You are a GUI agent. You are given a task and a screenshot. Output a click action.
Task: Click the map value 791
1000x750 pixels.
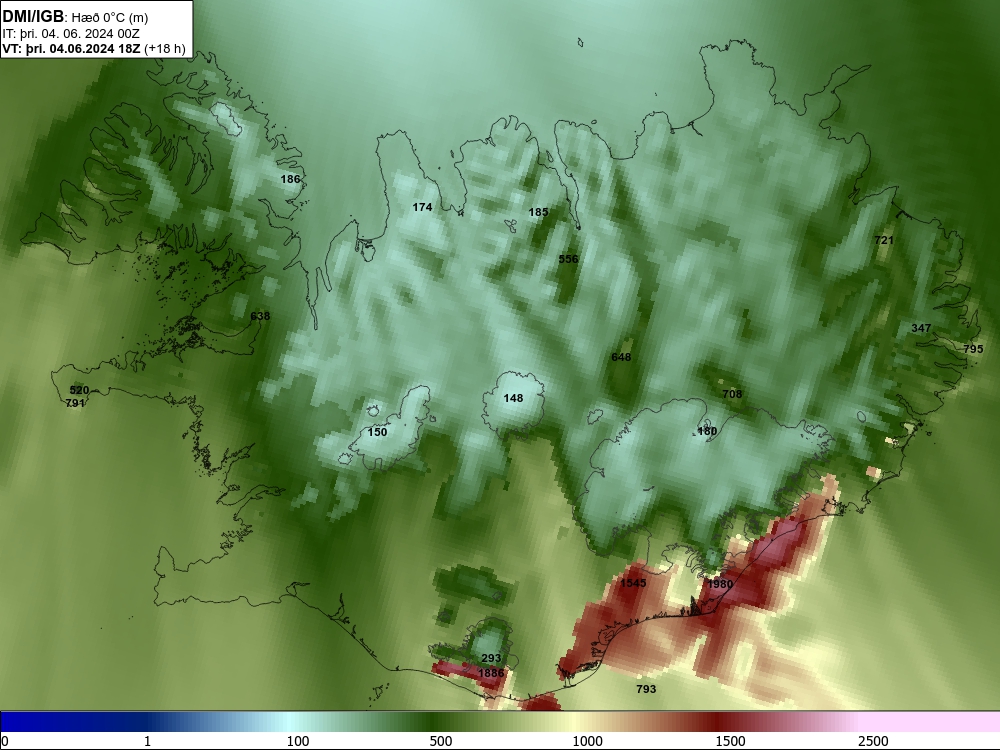tap(75, 403)
